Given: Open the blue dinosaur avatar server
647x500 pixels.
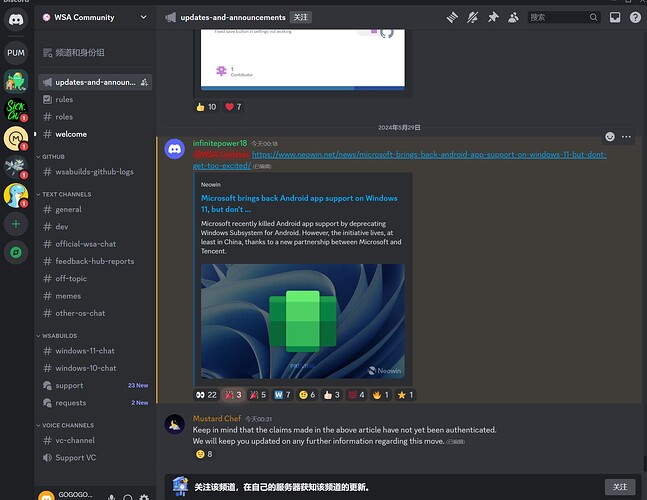Looking at the screenshot, I should coord(16,195).
